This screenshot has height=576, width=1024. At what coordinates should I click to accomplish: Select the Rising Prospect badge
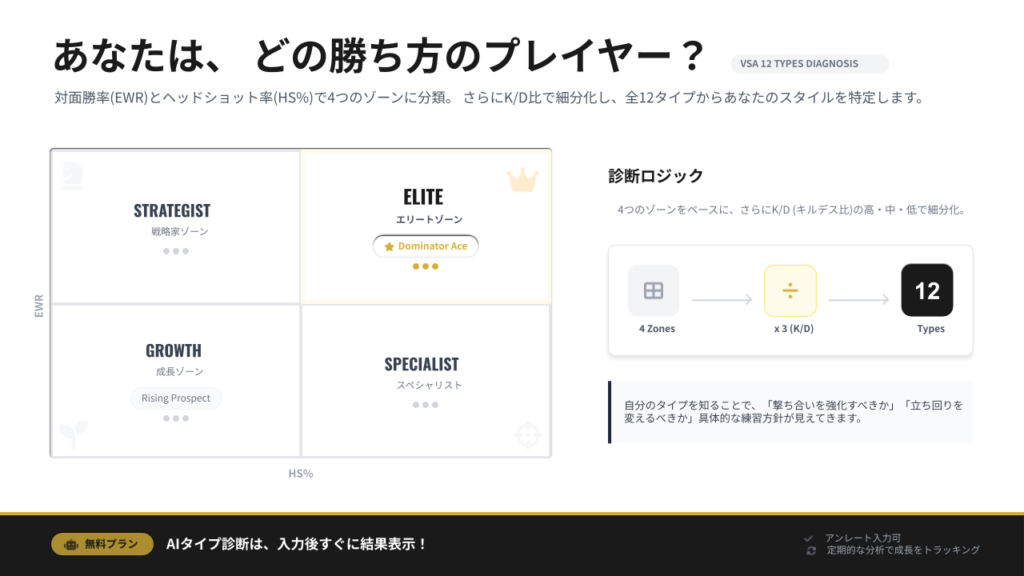click(x=176, y=398)
